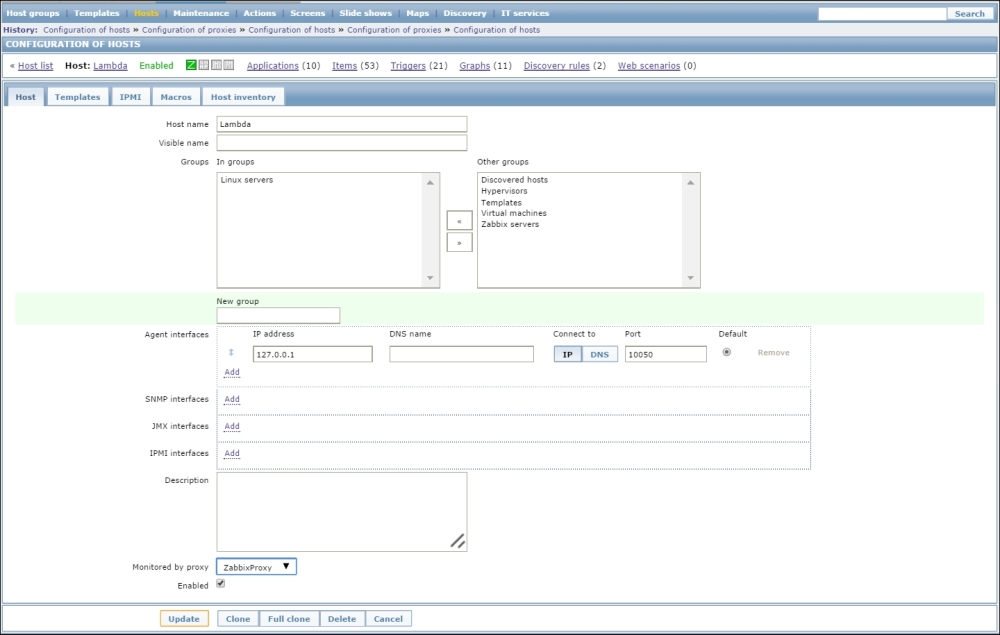Click the green Zabbix agent availability icon
This screenshot has height=635, width=1000.
point(192,66)
